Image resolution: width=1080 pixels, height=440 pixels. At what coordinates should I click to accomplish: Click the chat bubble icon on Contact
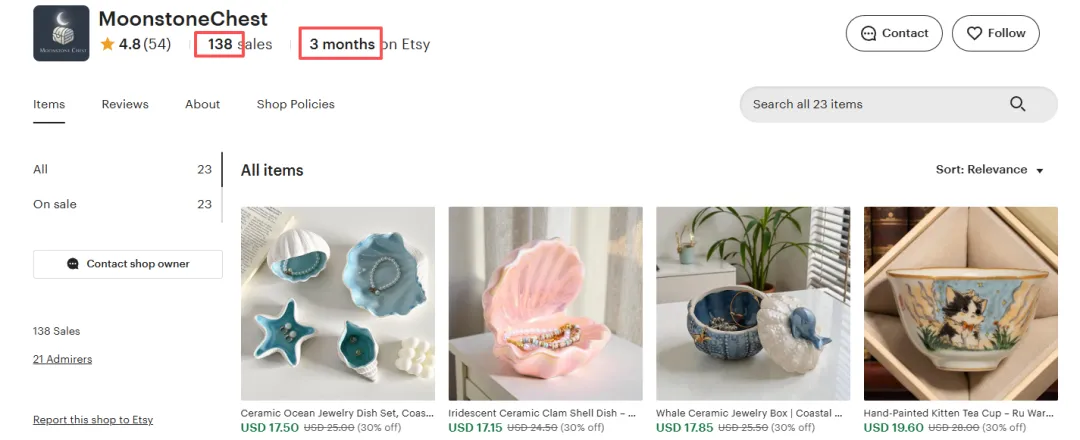[x=869, y=33]
